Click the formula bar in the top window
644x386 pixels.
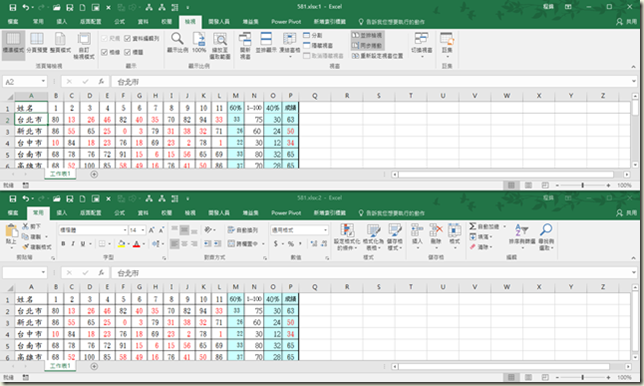pyautogui.click(x=372, y=82)
